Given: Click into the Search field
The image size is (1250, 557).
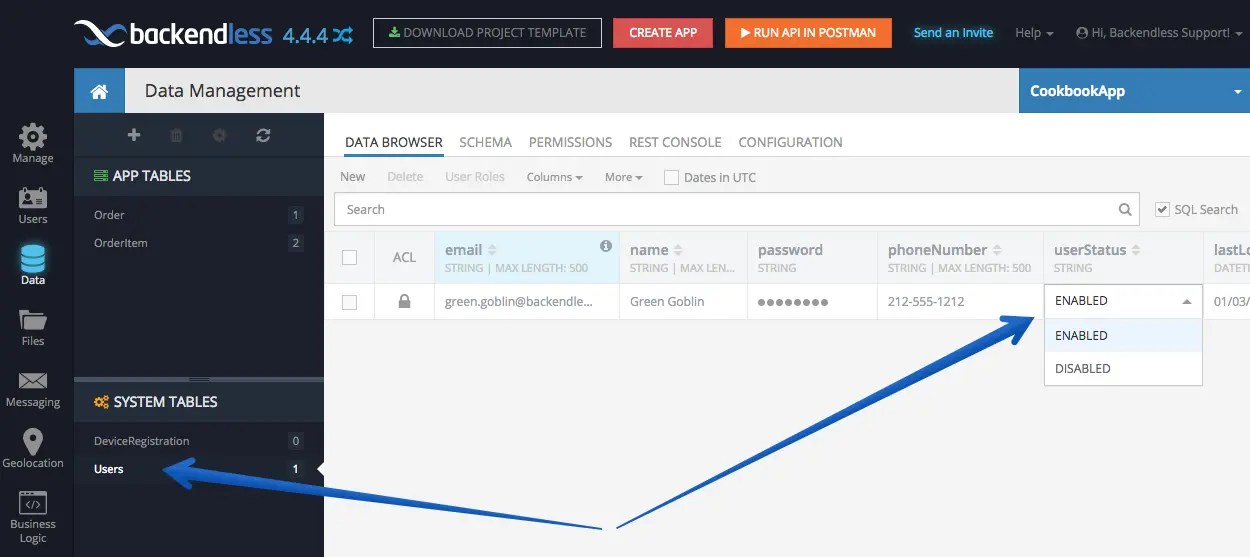Looking at the screenshot, I should tap(737, 210).
